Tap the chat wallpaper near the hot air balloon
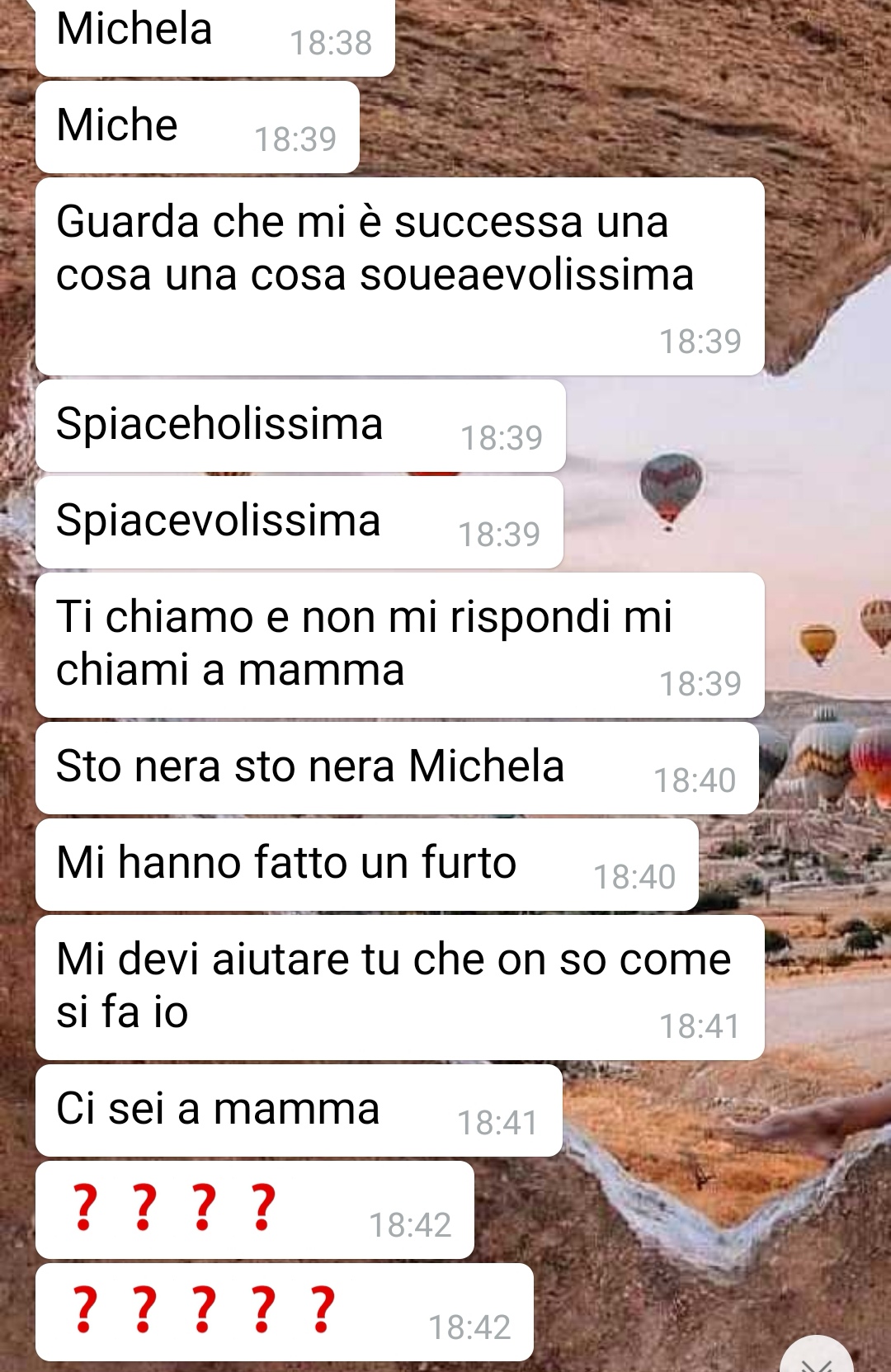 [x=670, y=488]
